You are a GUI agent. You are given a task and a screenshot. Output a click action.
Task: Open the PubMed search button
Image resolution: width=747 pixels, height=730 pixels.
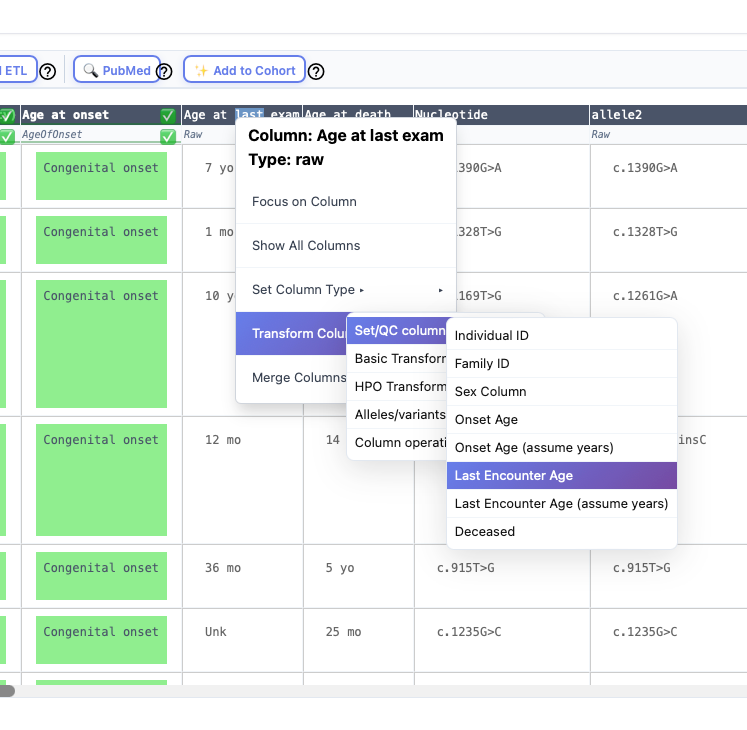pos(117,70)
